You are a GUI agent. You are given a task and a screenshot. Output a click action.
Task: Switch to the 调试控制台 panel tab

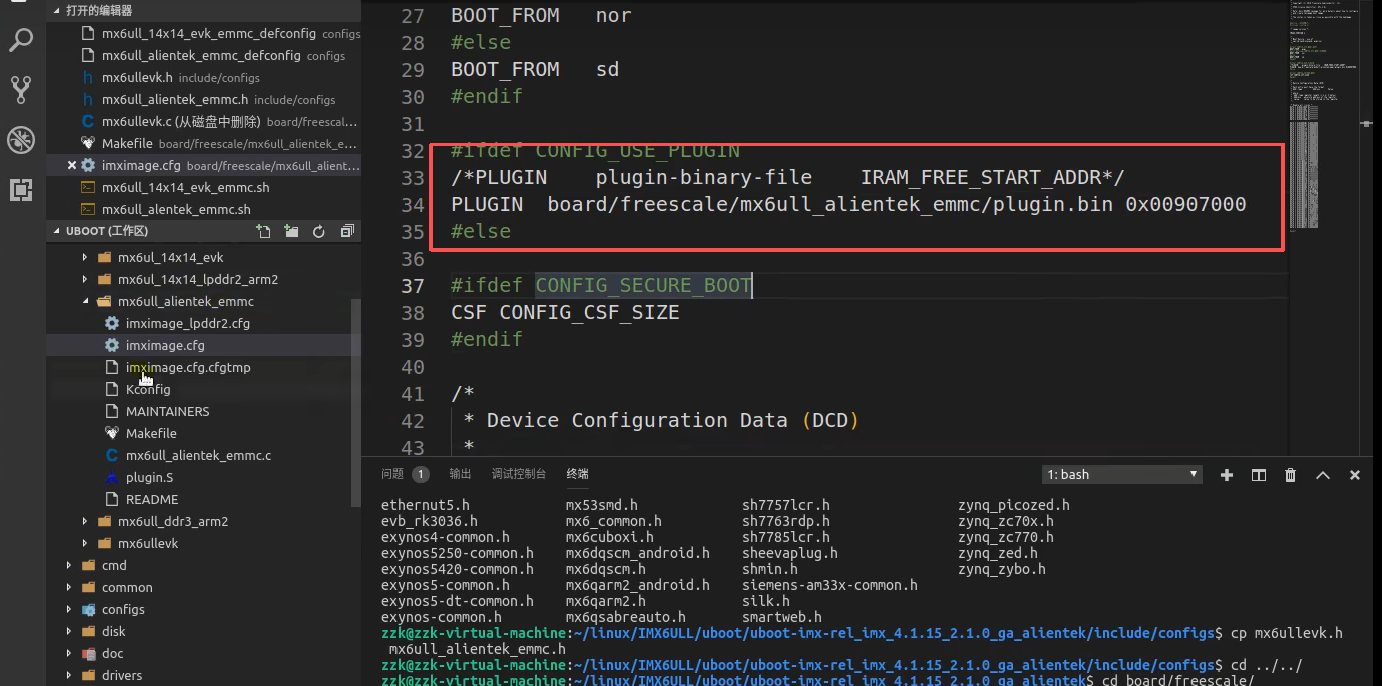coord(519,474)
